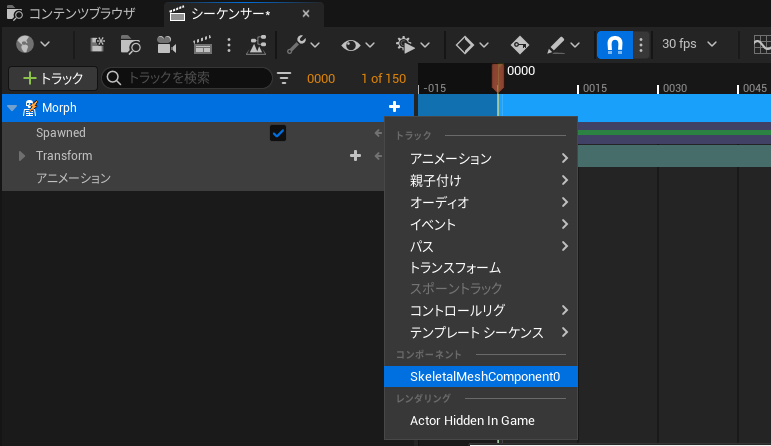Click the 0000 current frame value
Image resolution: width=771 pixels, height=446 pixels.
(321, 79)
